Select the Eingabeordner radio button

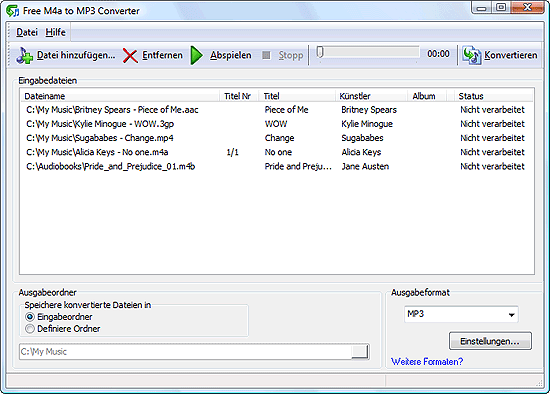30,317
